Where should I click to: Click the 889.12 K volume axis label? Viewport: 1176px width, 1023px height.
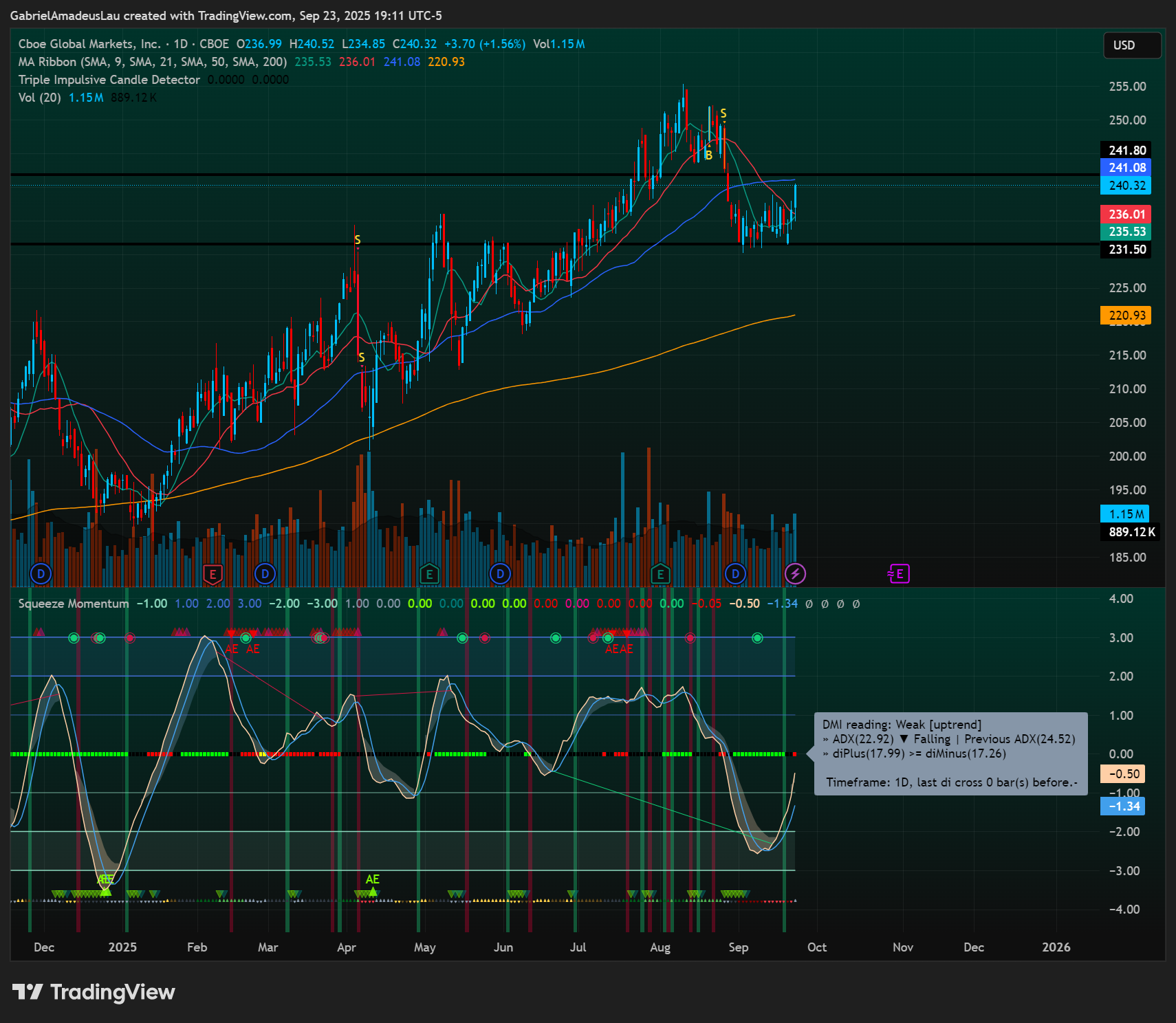click(1130, 532)
